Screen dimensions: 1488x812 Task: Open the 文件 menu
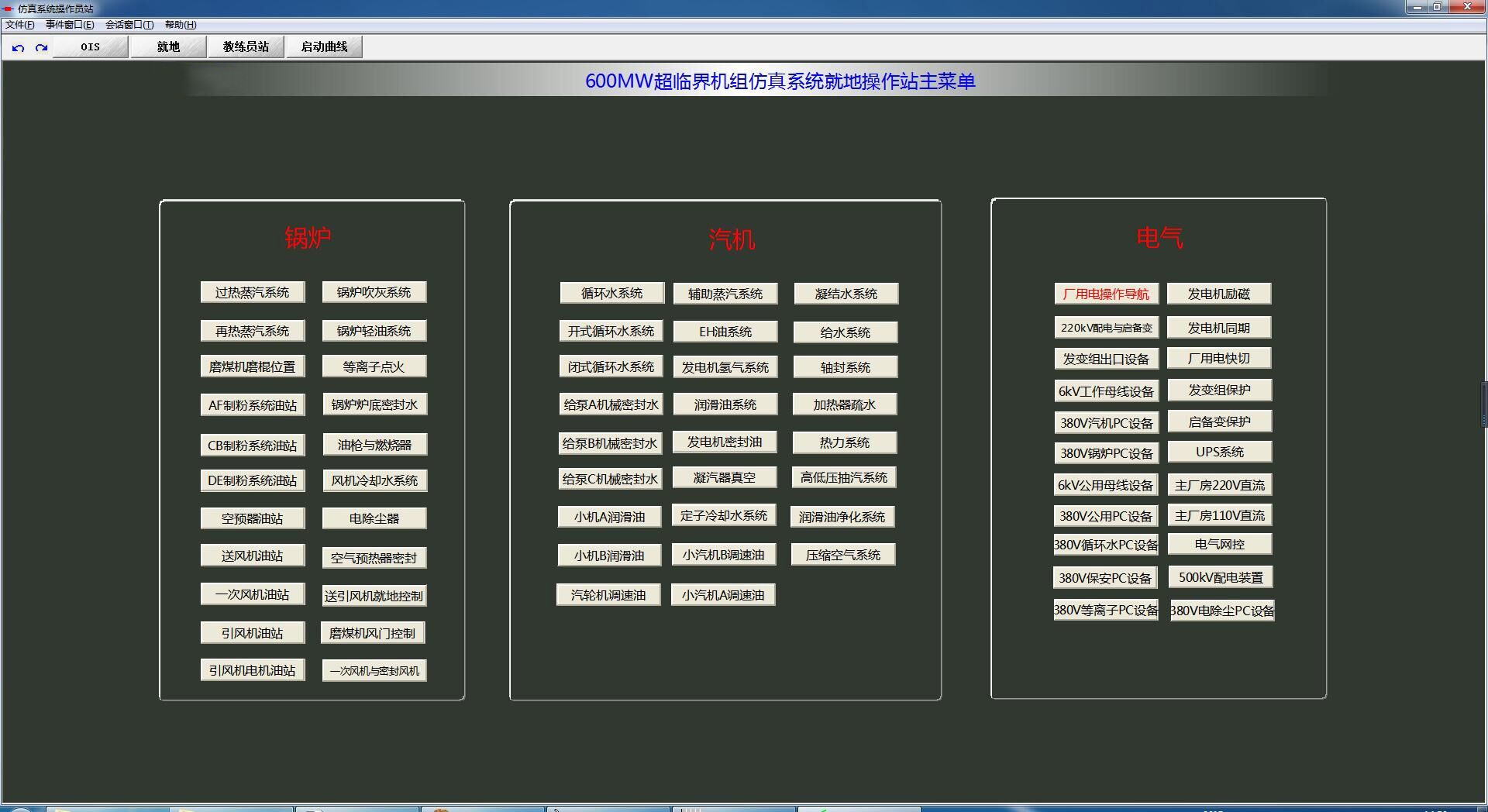[x=19, y=25]
